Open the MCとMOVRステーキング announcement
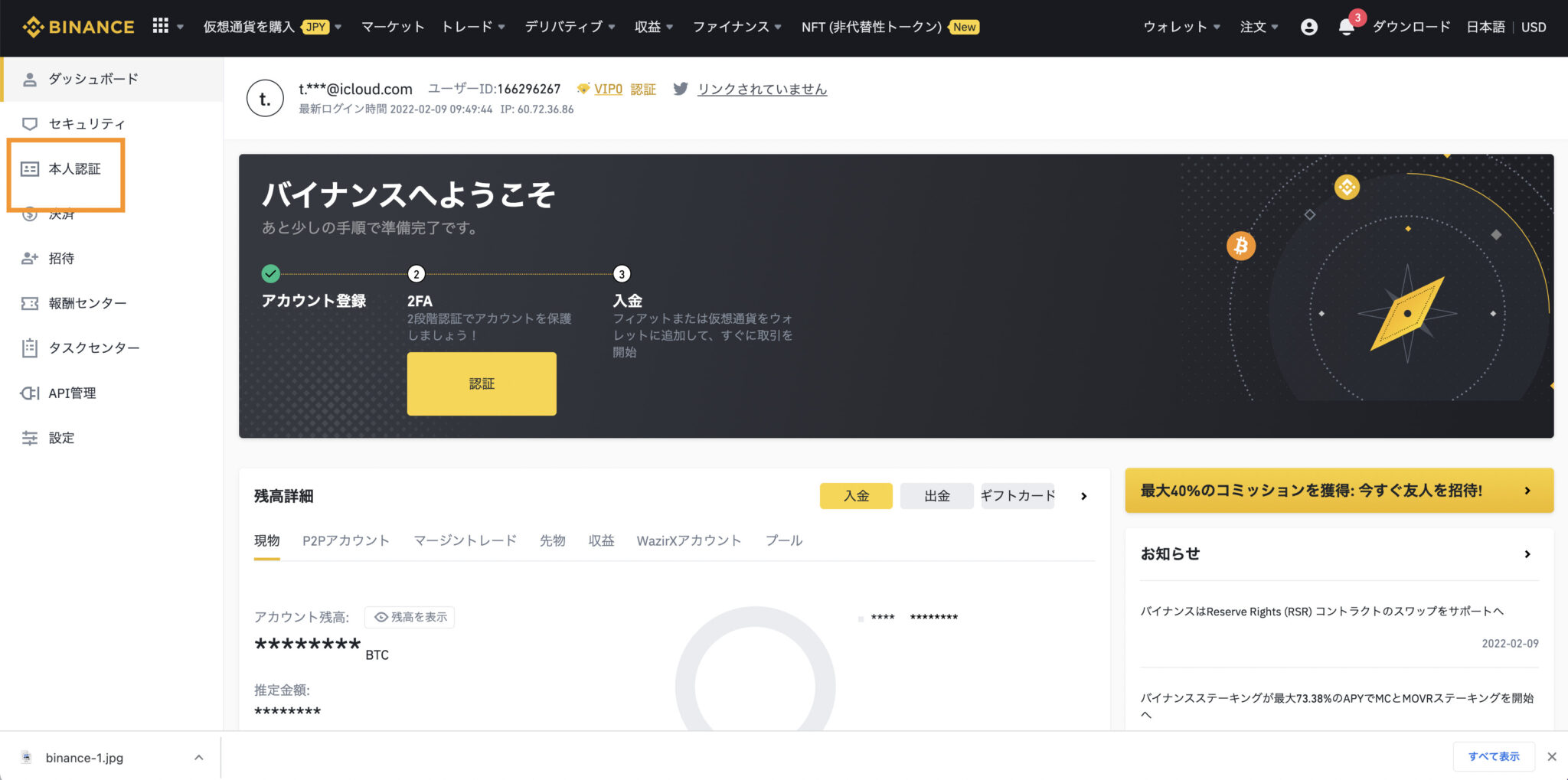 [1337, 706]
